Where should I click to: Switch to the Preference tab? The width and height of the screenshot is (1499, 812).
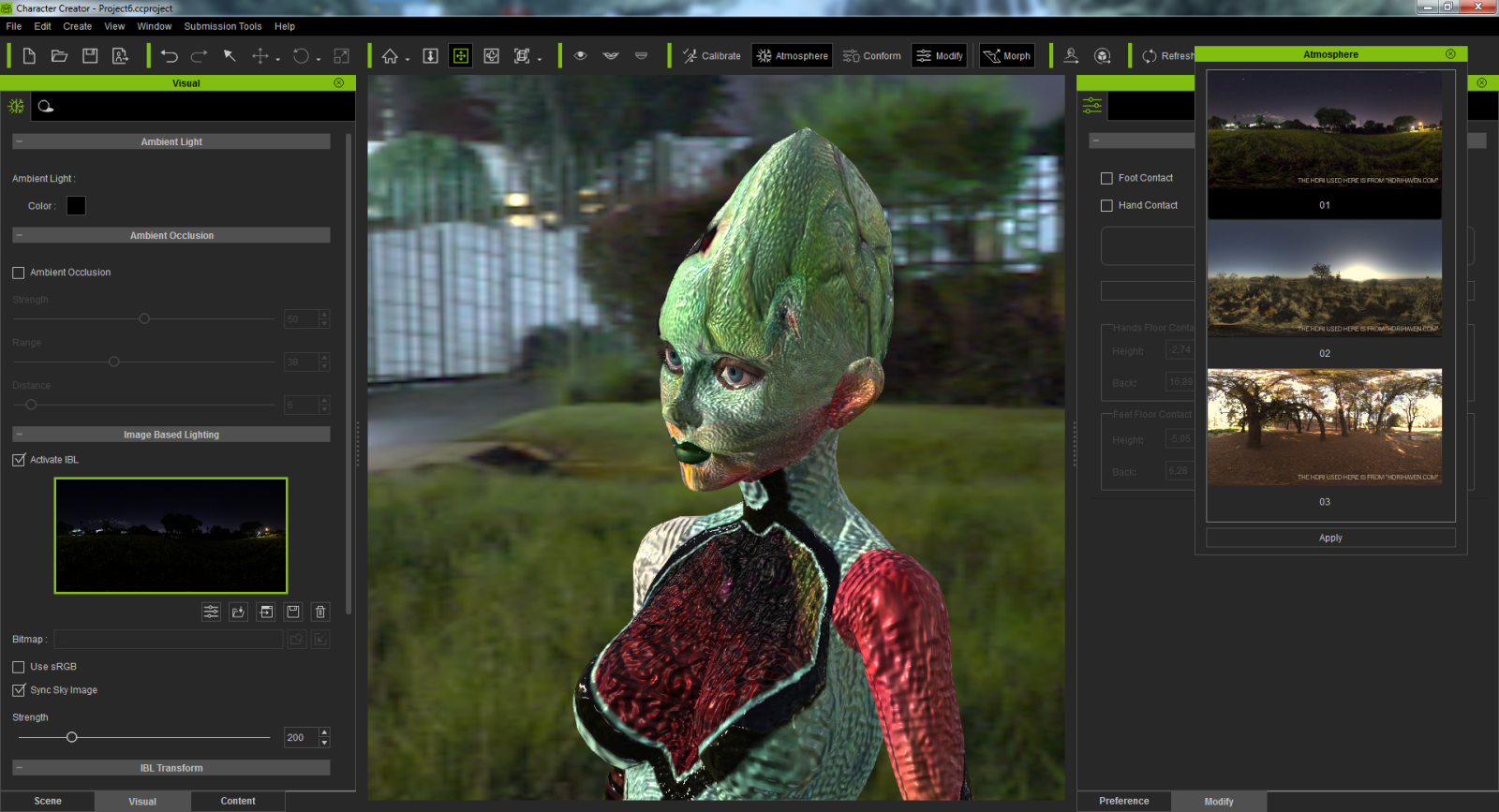pos(1124,801)
